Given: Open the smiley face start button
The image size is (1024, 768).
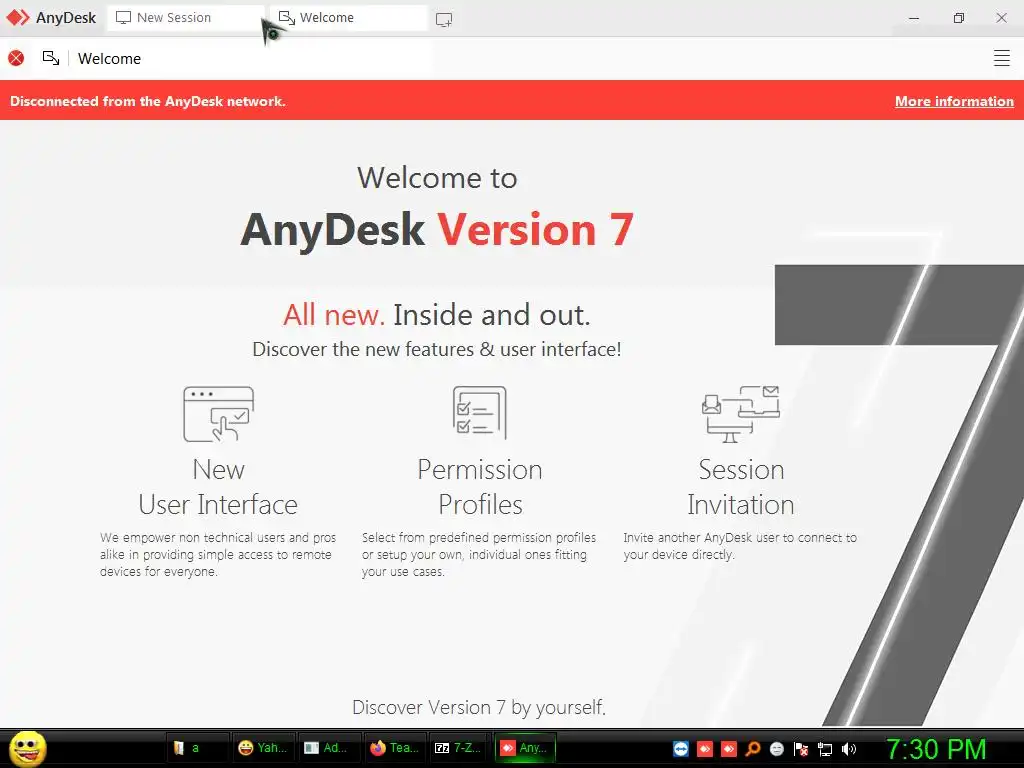Looking at the screenshot, I should point(27,748).
